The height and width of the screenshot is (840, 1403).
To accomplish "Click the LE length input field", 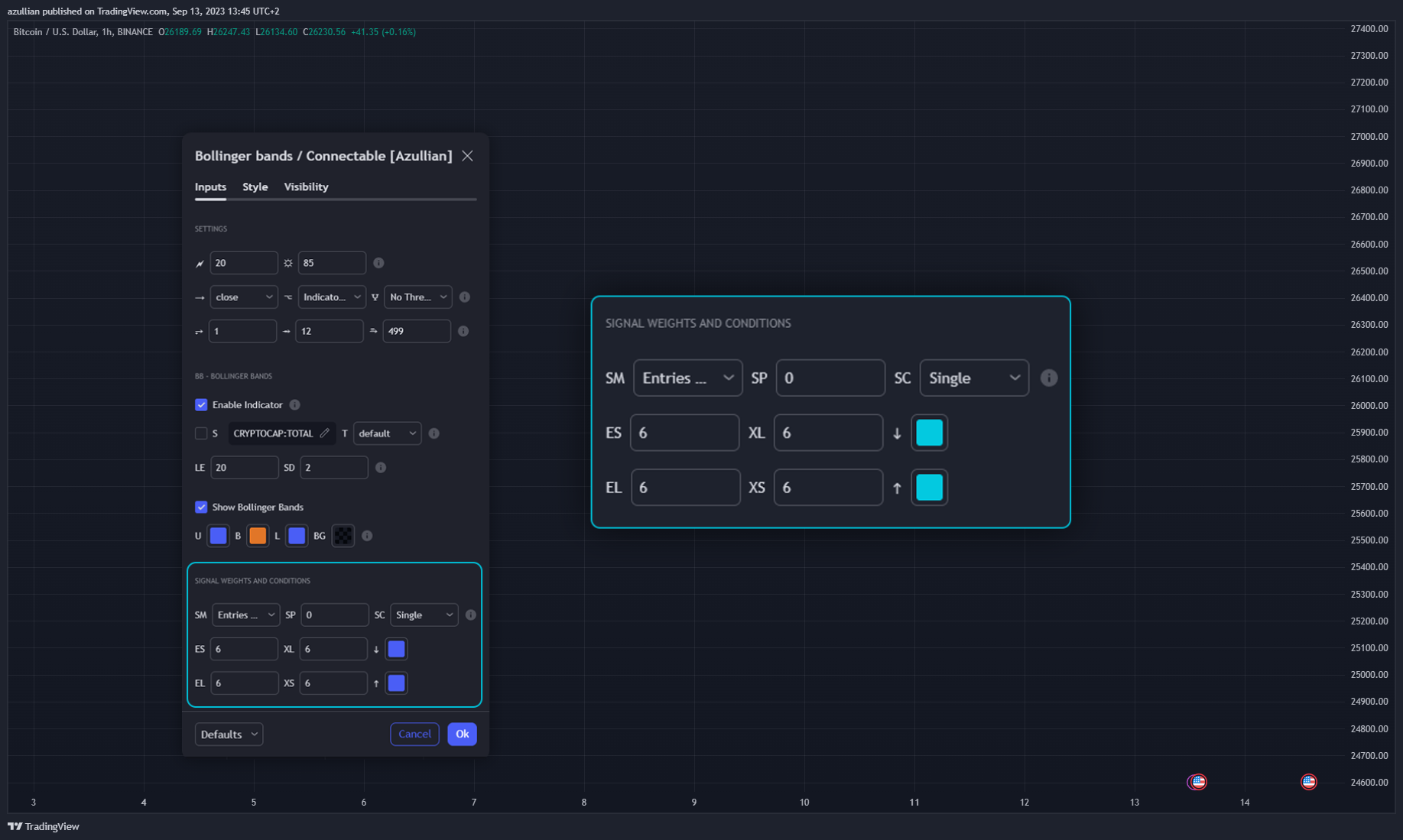I will tap(245, 467).
